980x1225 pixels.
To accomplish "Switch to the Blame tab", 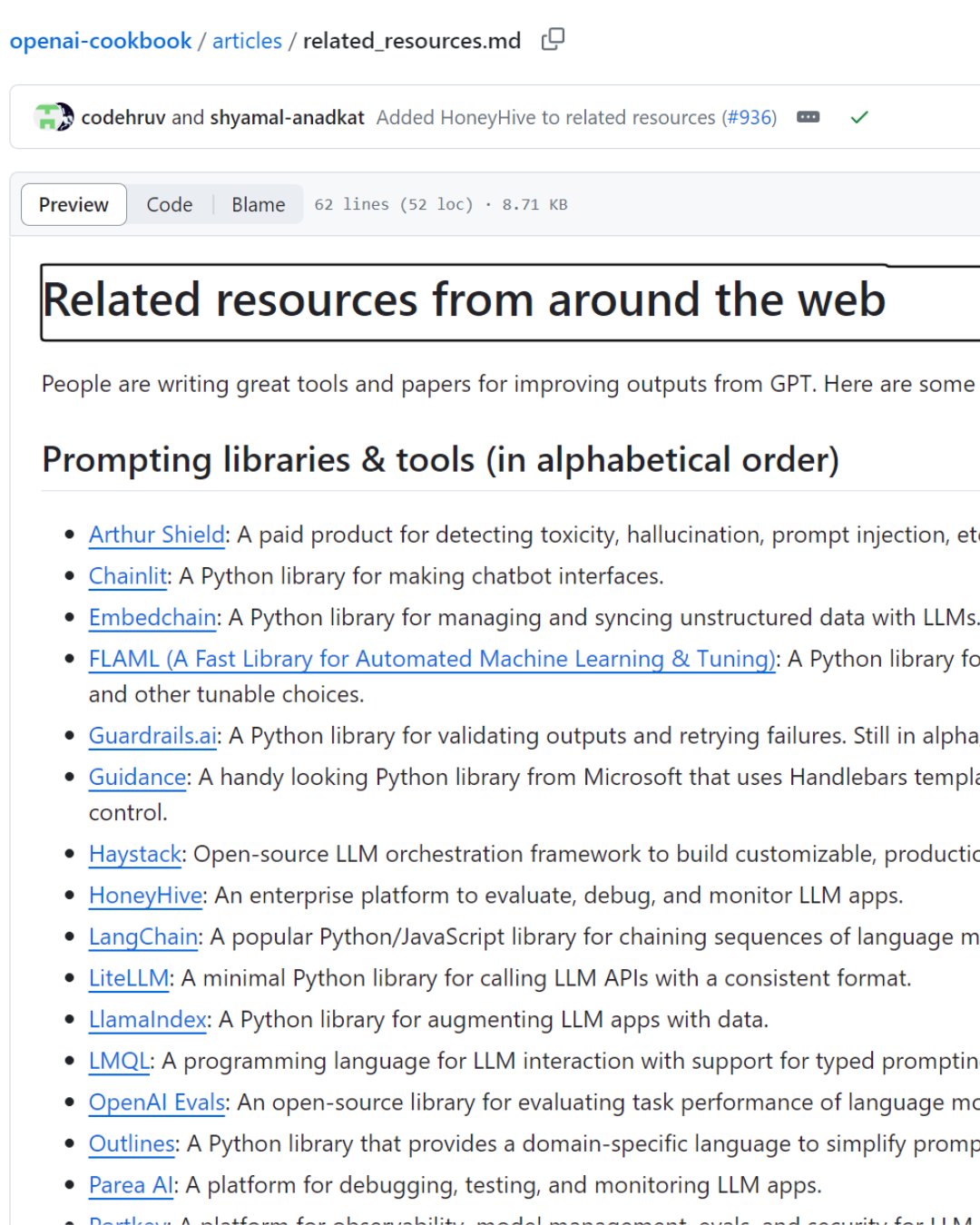I will pos(259,204).
